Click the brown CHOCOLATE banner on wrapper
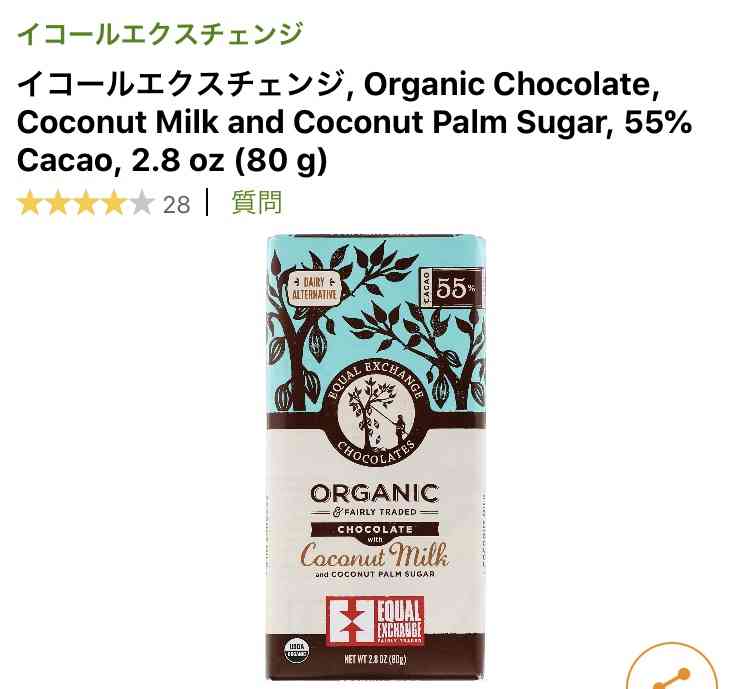This screenshot has width=750, height=689. click(375, 529)
